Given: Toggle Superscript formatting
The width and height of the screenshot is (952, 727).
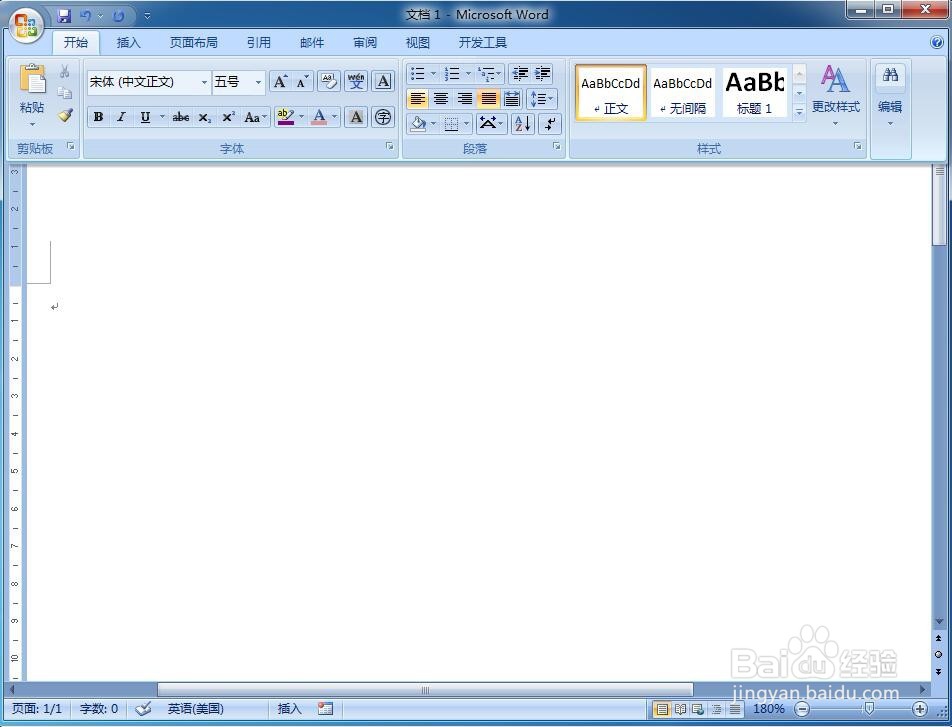Looking at the screenshot, I should pos(228,117).
